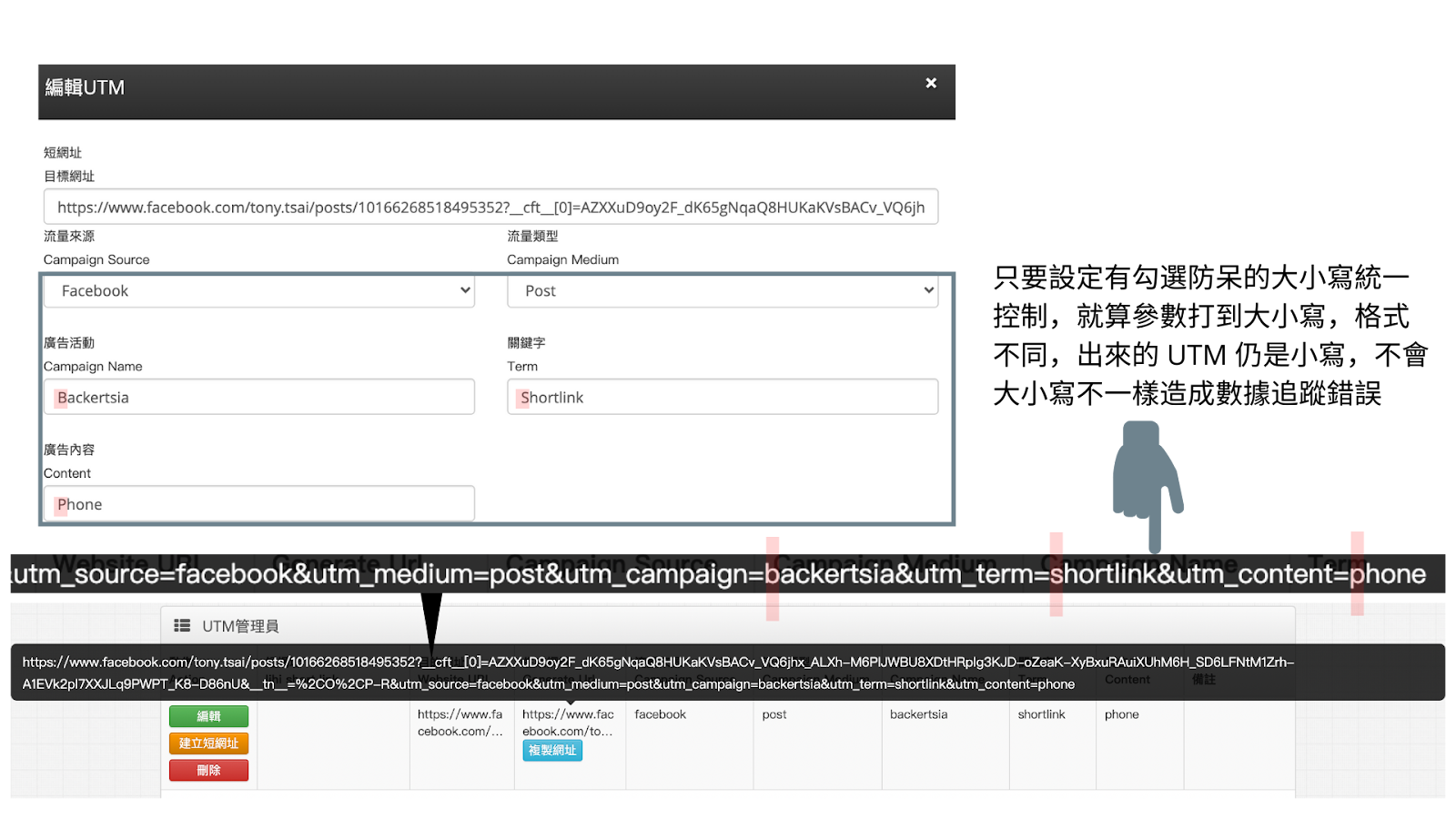The width and height of the screenshot is (1456, 819).
Task: Click the Content field containing Phone
Action: (x=259, y=503)
